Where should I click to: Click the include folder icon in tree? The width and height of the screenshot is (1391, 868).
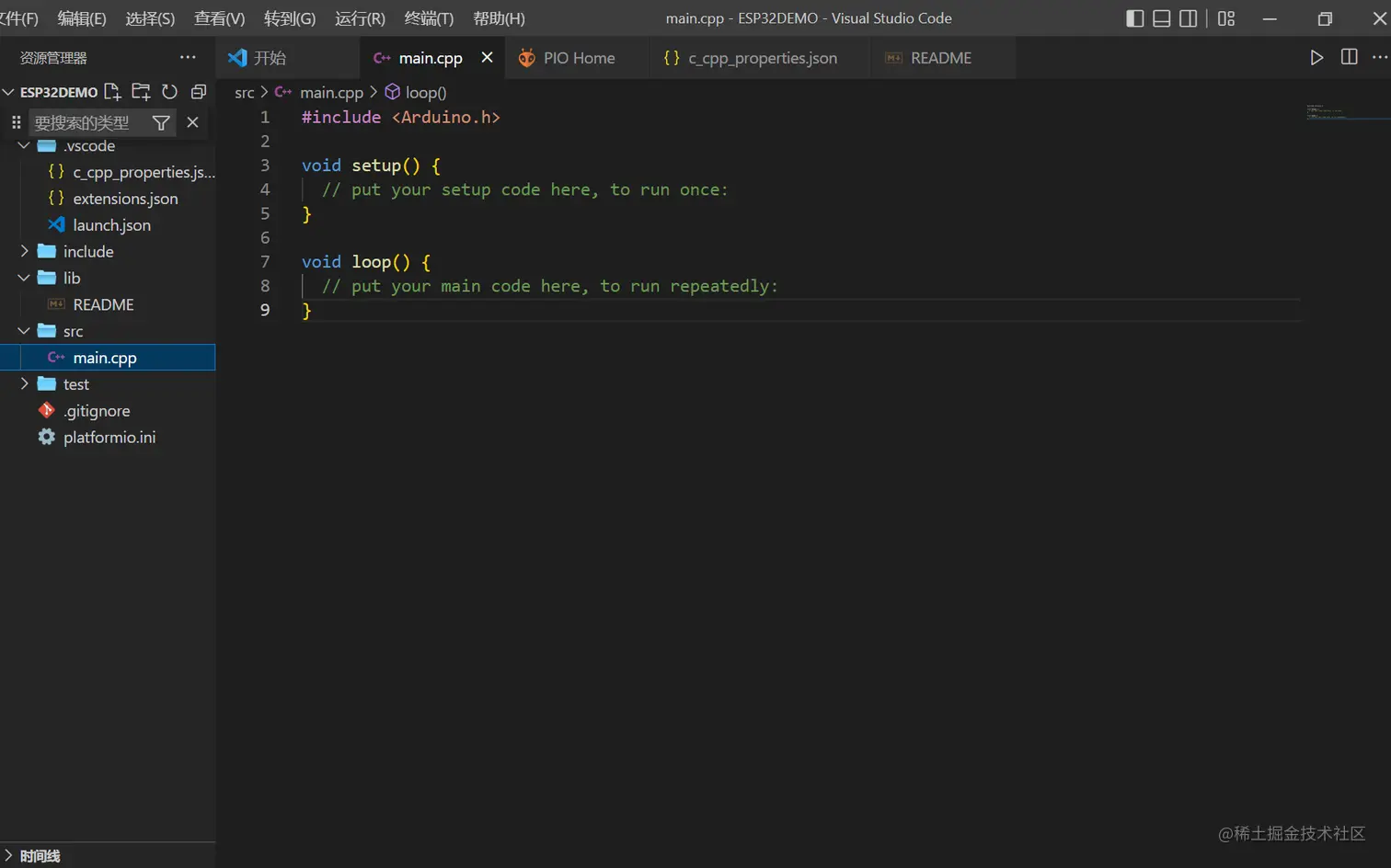[47, 251]
